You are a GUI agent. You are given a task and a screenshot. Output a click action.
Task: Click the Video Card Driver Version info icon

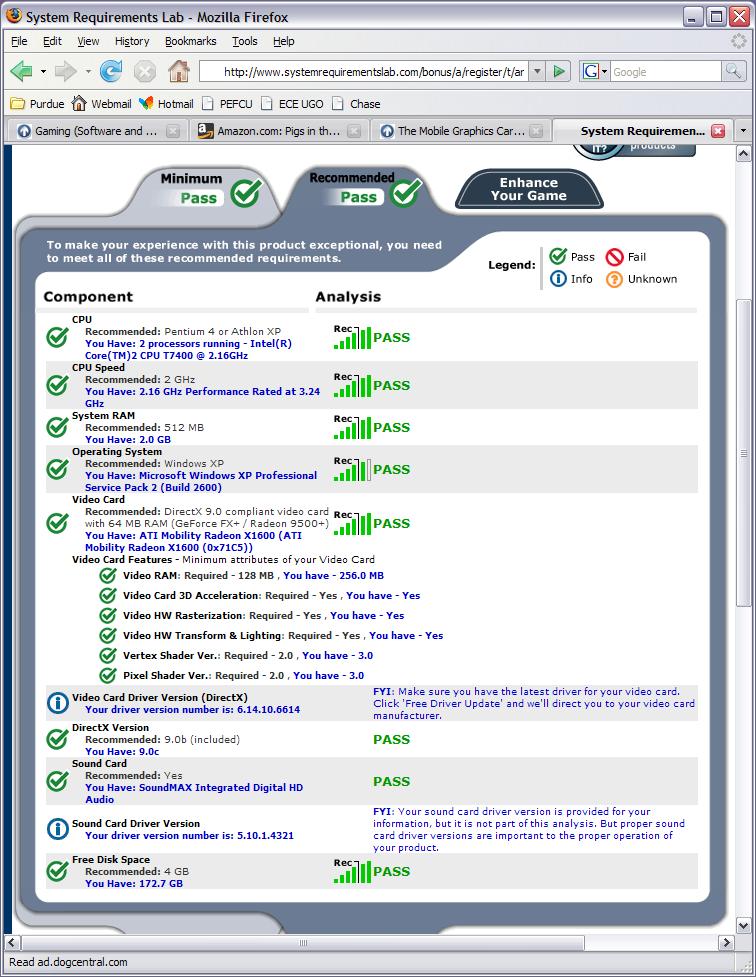58,703
